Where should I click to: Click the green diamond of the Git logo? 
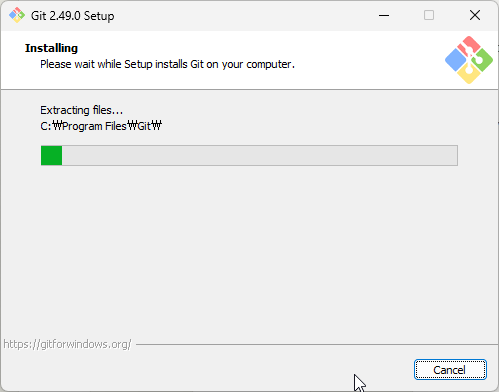point(483,60)
